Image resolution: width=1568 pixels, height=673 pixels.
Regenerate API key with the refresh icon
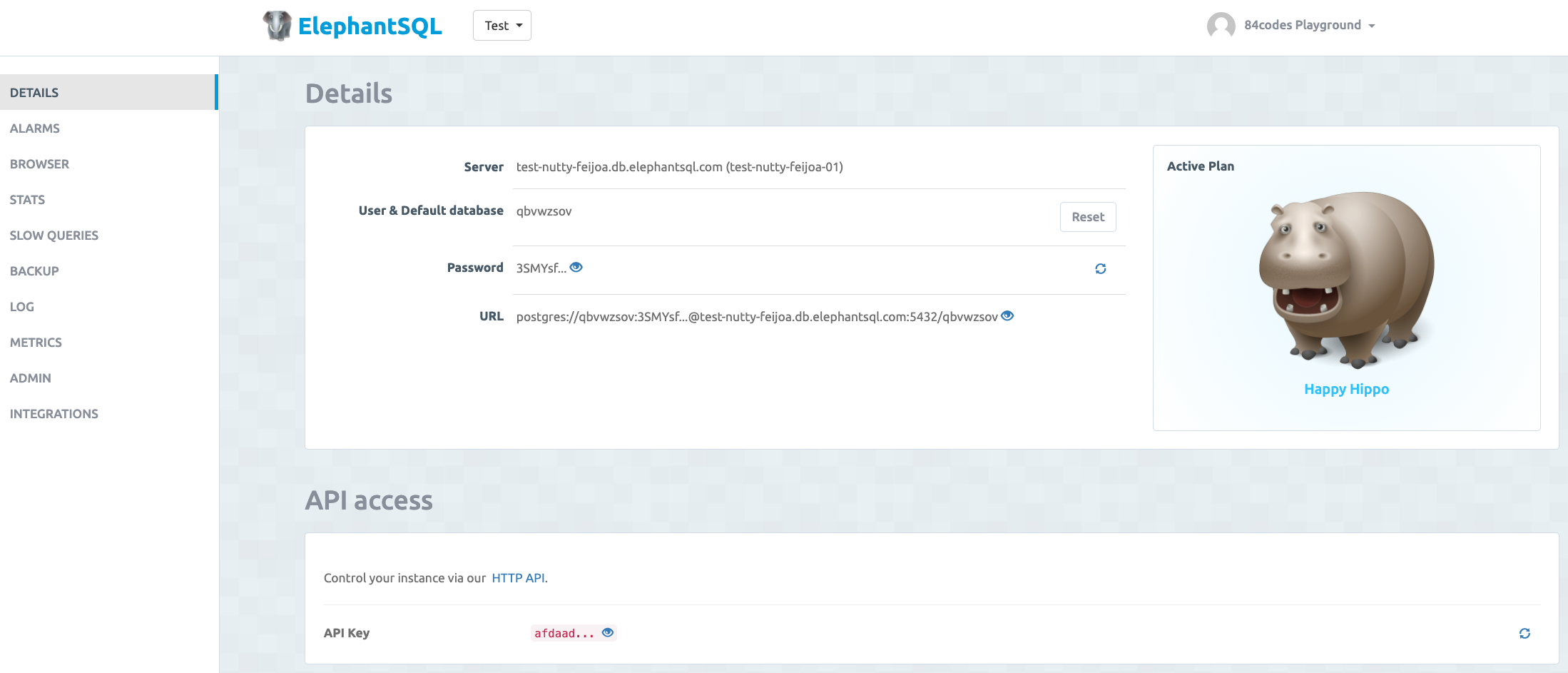1524,634
